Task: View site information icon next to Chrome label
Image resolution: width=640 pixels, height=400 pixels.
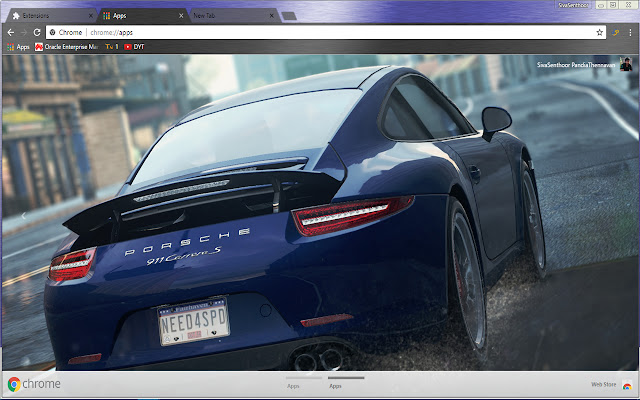Action: pos(53,32)
